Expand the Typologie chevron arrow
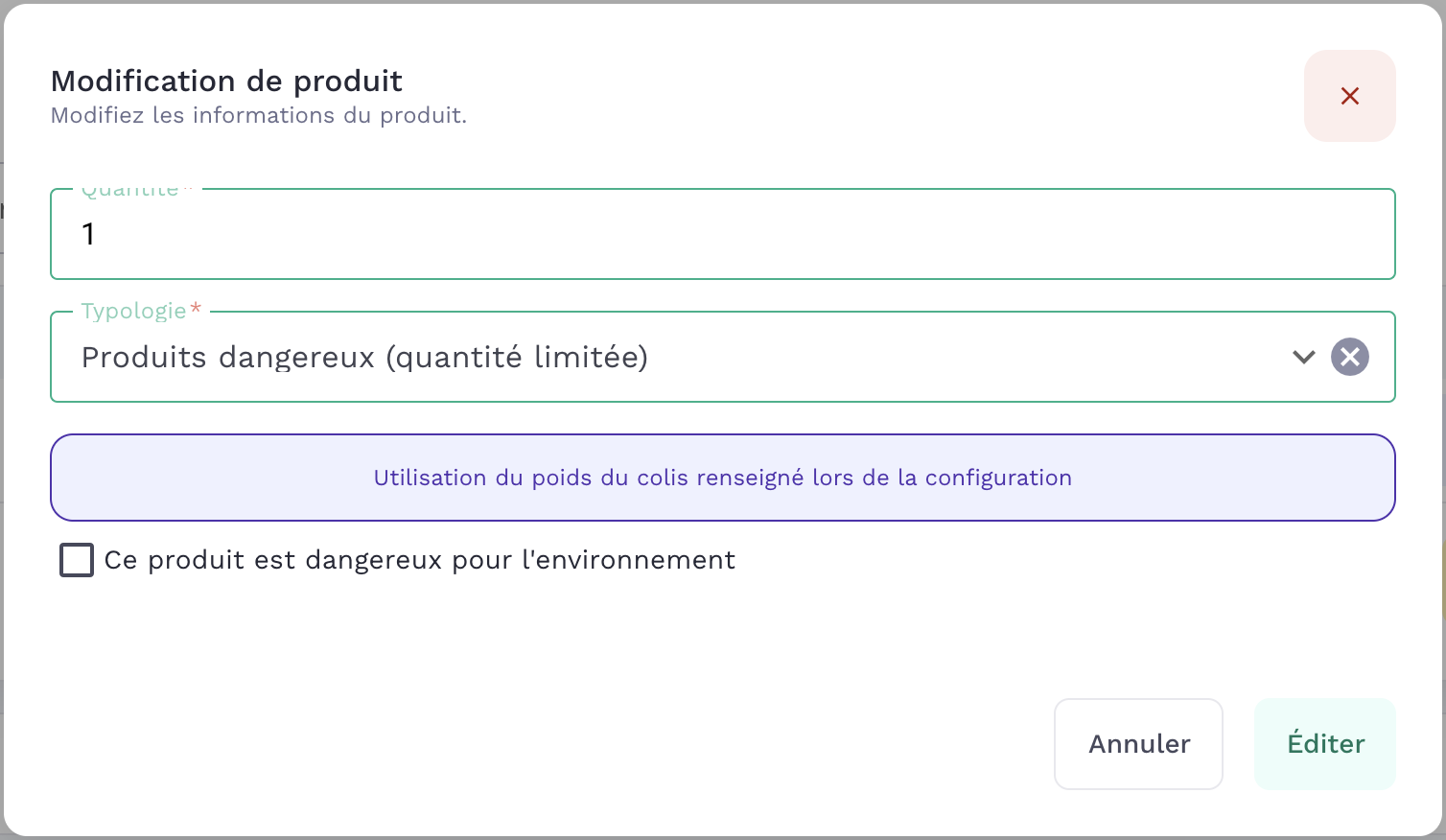Screen dimensions: 1446x840 click(1303, 357)
